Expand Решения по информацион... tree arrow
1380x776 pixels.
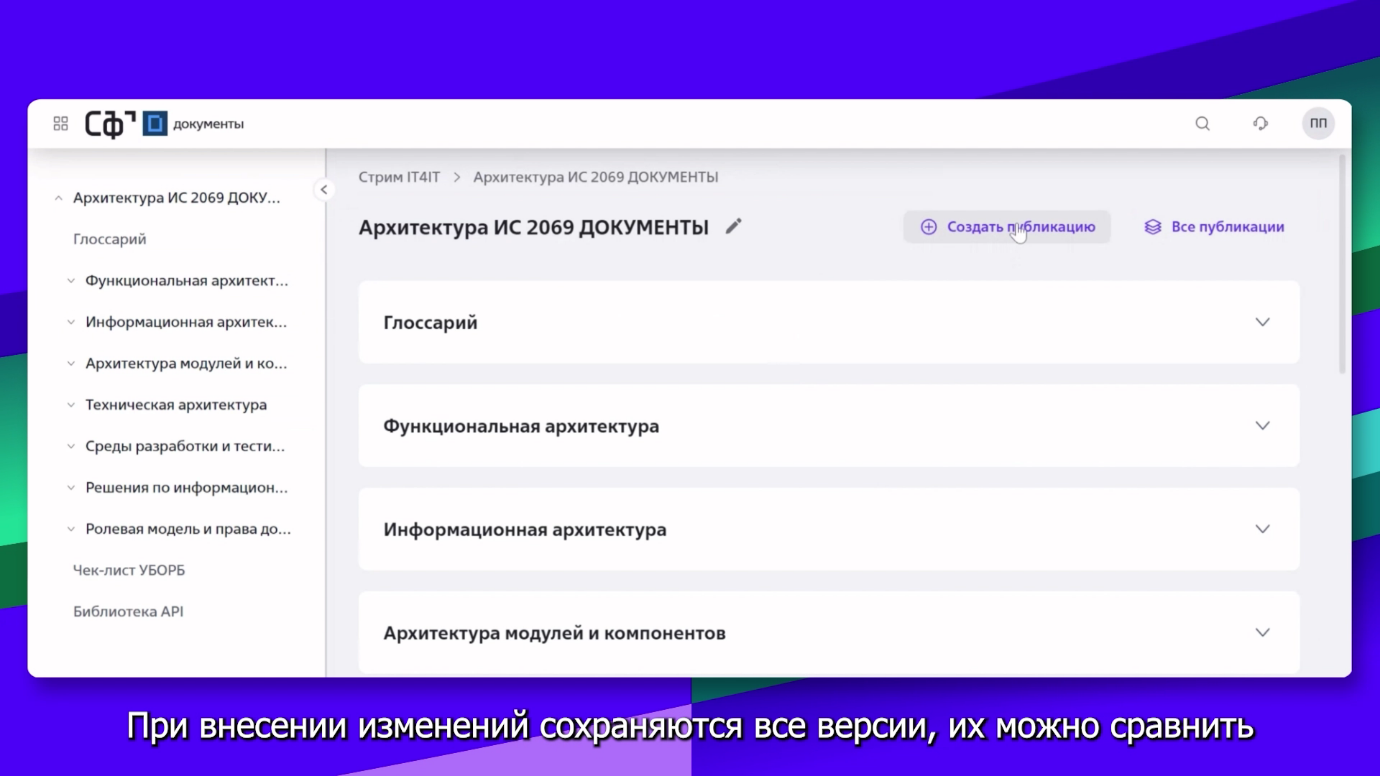click(x=71, y=488)
